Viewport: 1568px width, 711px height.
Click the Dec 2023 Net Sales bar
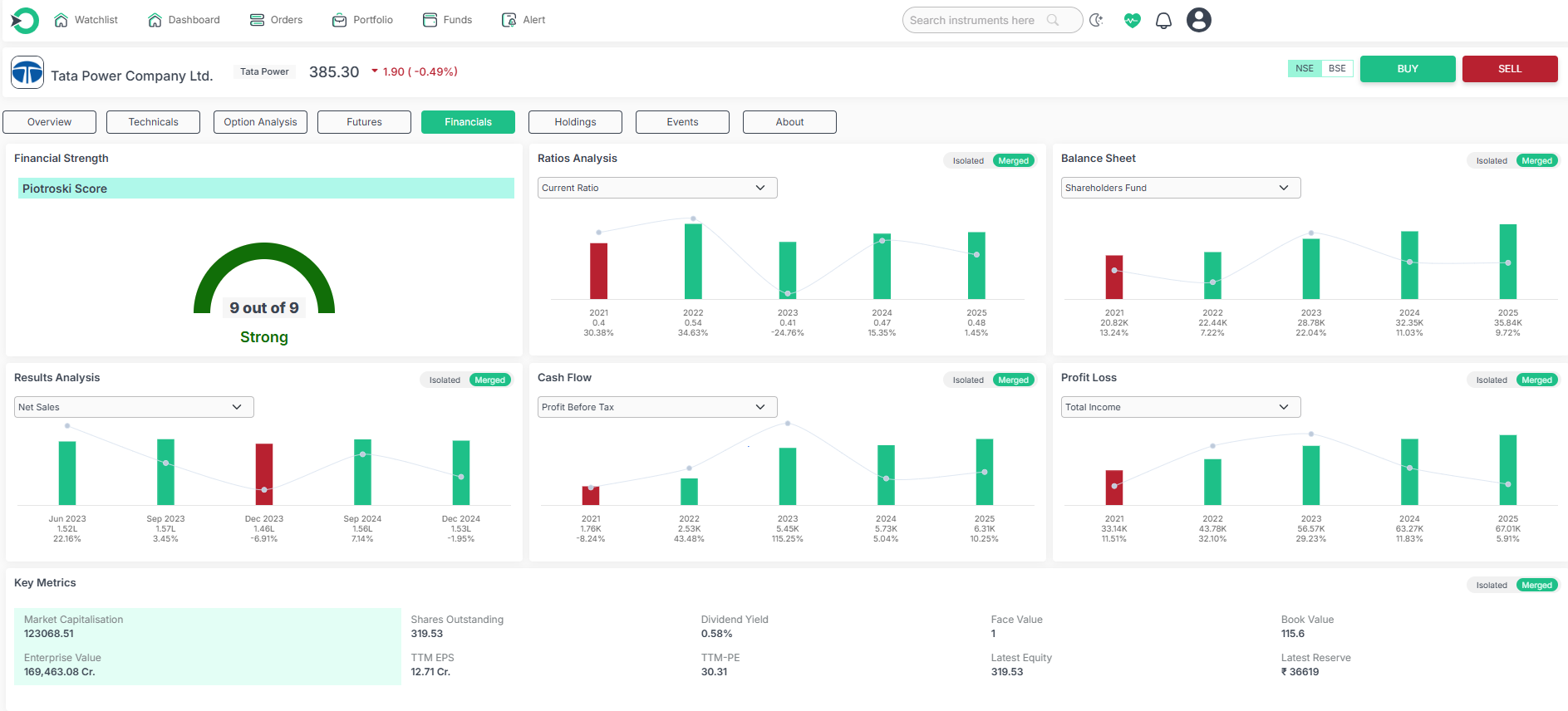pyautogui.click(x=264, y=474)
